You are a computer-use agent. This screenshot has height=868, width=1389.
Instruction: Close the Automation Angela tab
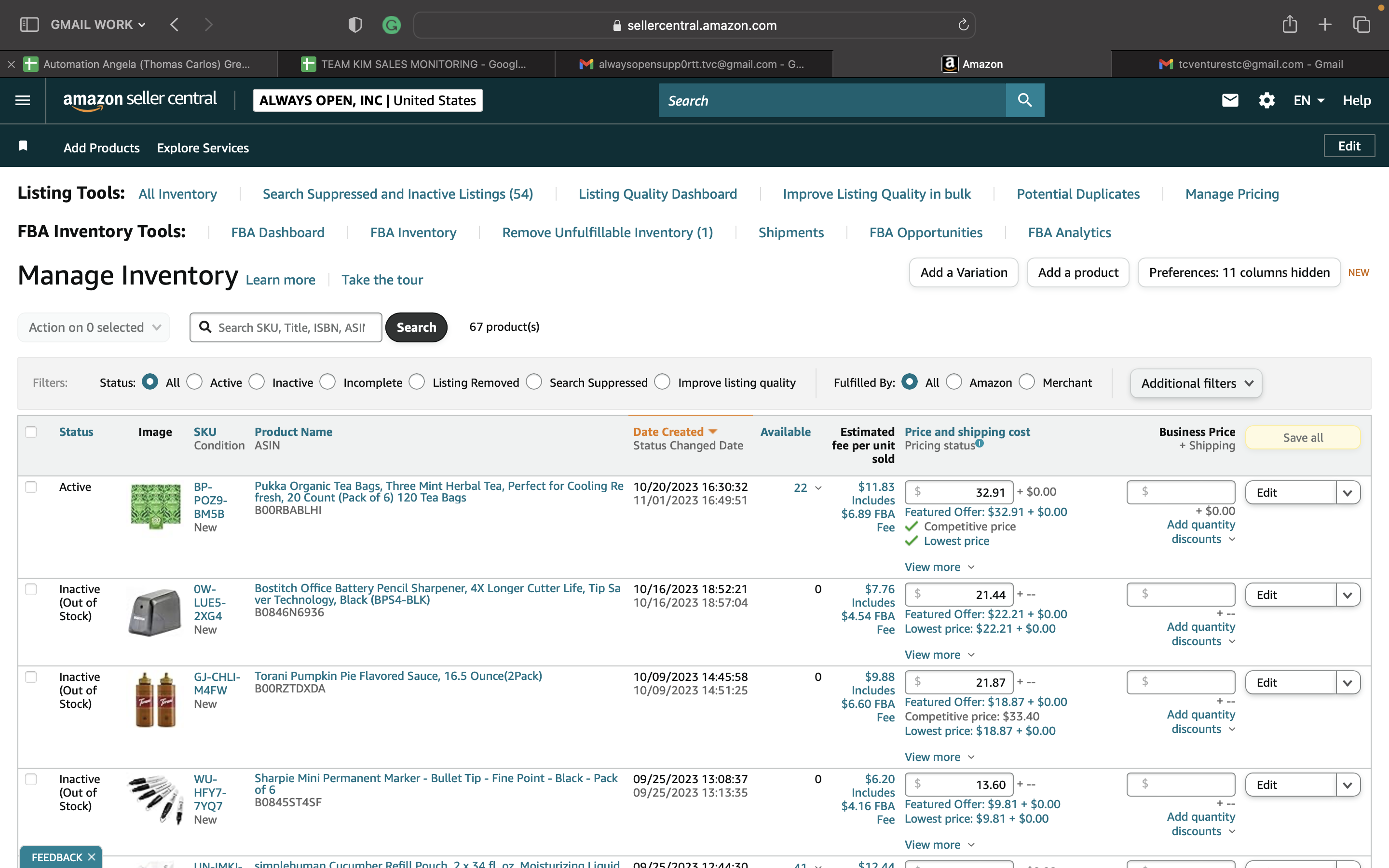[x=11, y=64]
